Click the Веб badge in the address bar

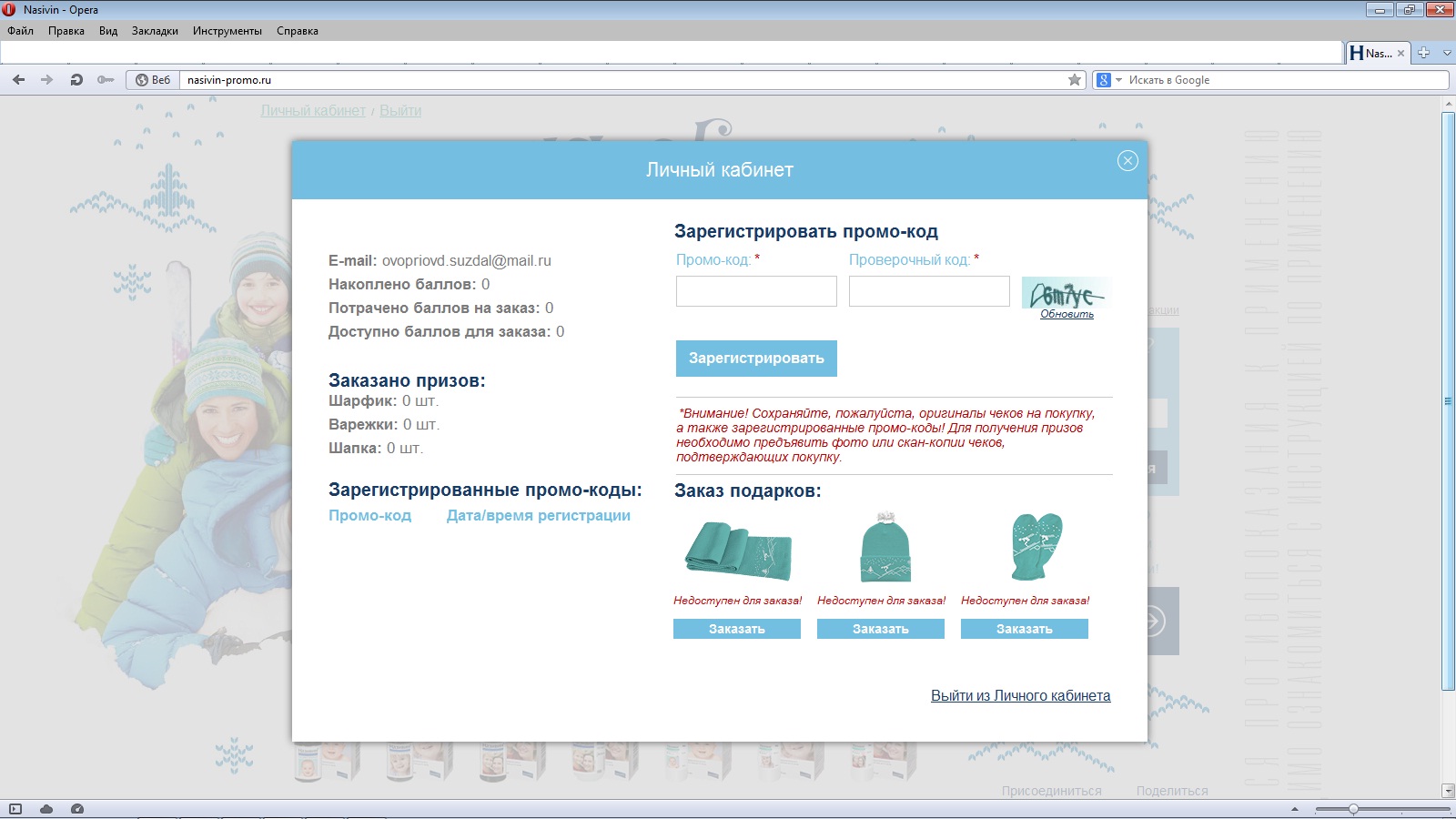(153, 80)
